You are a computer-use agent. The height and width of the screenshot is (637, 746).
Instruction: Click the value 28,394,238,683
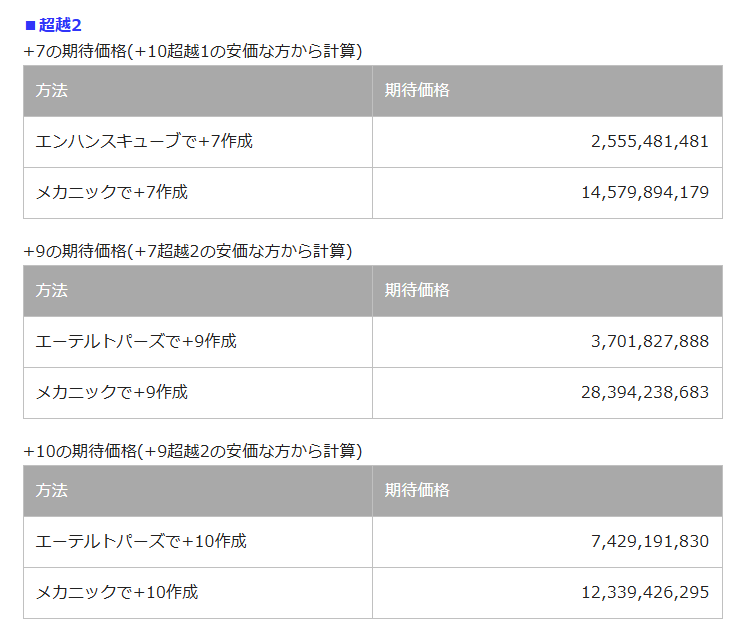coord(644,392)
